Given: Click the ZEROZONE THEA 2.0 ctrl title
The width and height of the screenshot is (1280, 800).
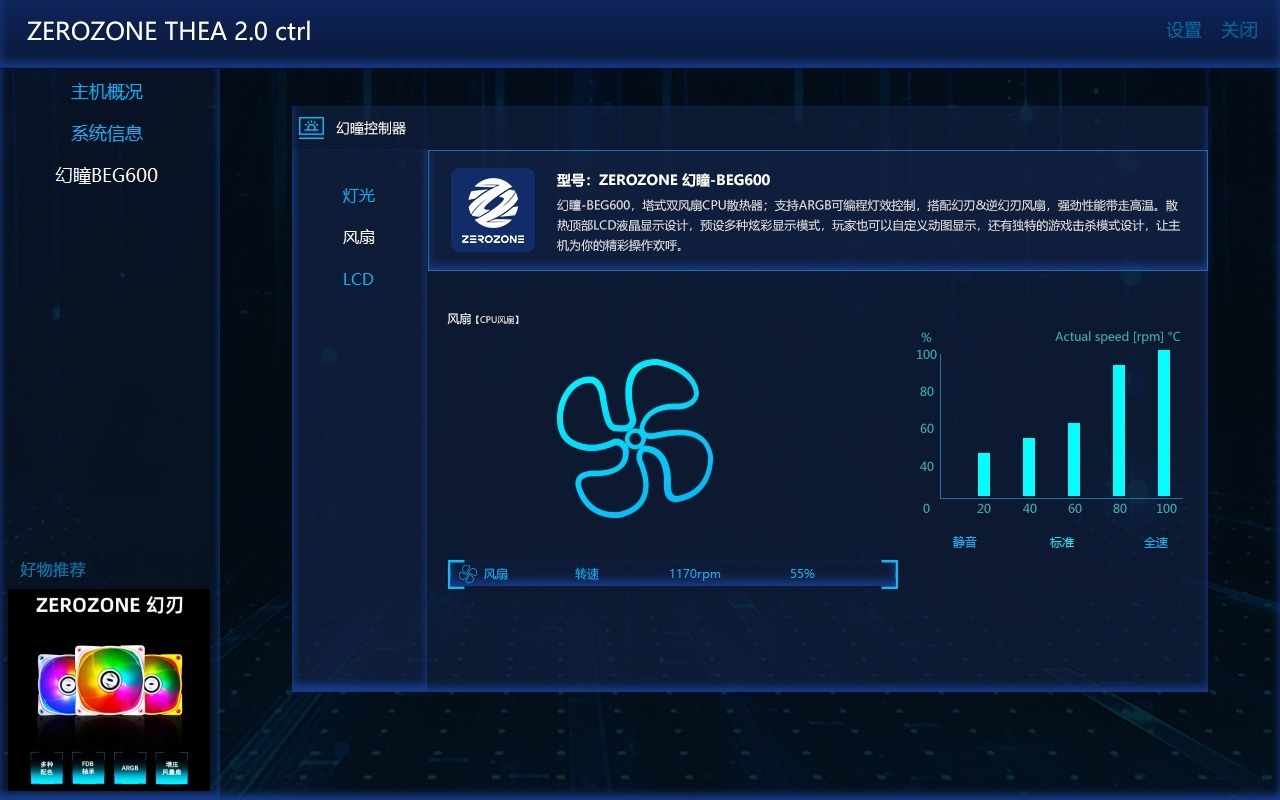Looking at the screenshot, I should (169, 31).
